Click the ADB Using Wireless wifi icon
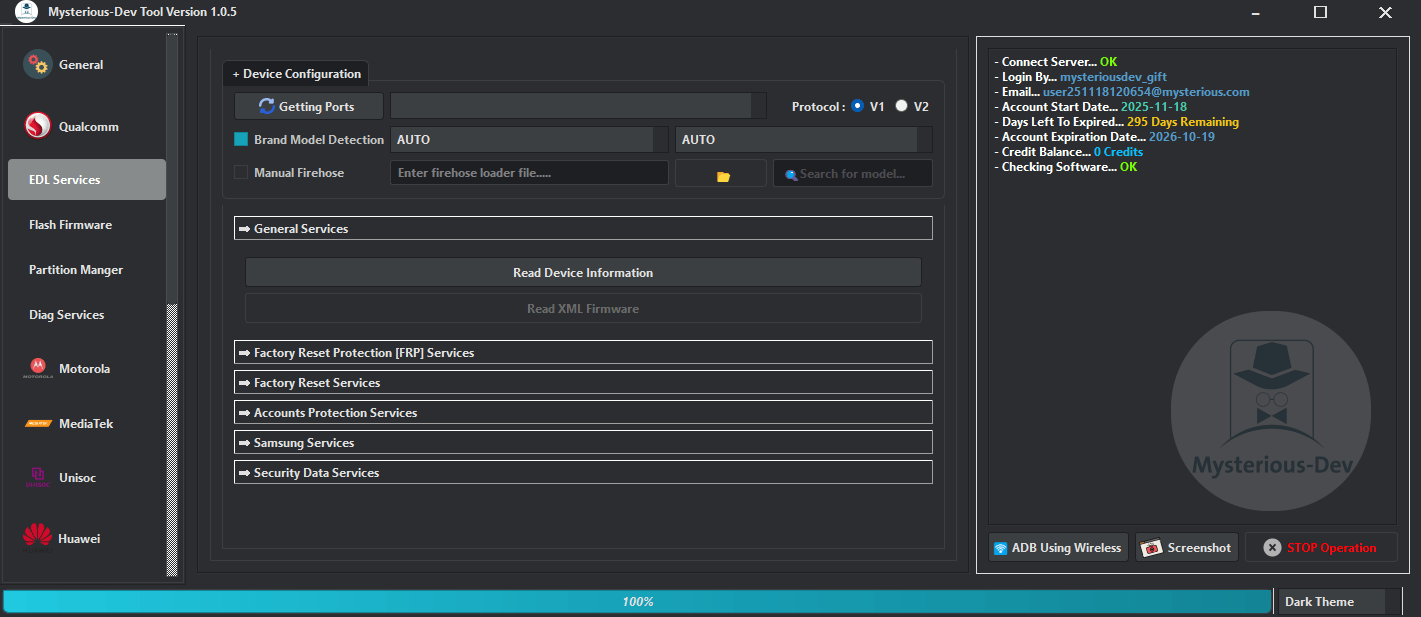This screenshot has height=617, width=1421. coord(1000,546)
